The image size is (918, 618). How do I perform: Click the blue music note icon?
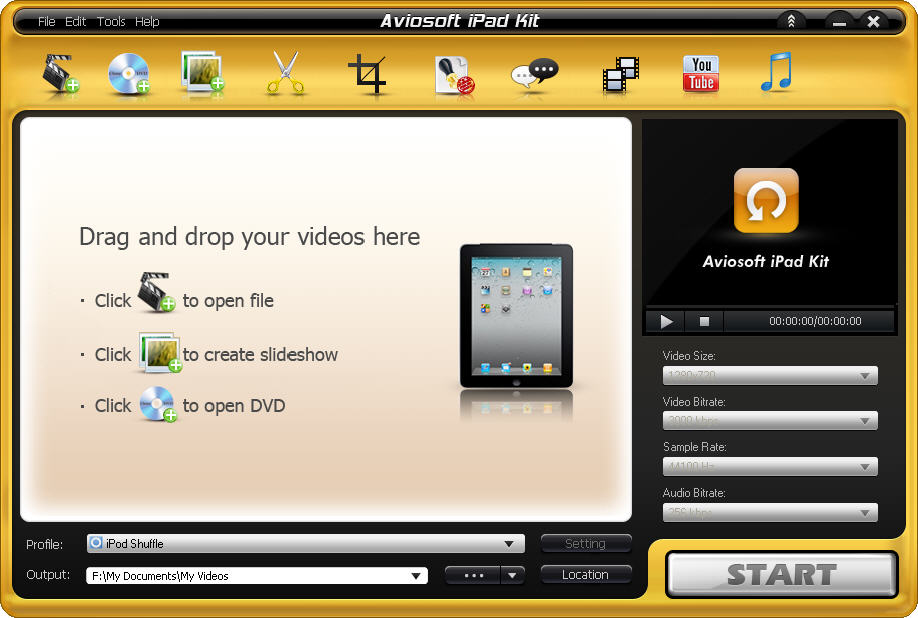[x=777, y=72]
